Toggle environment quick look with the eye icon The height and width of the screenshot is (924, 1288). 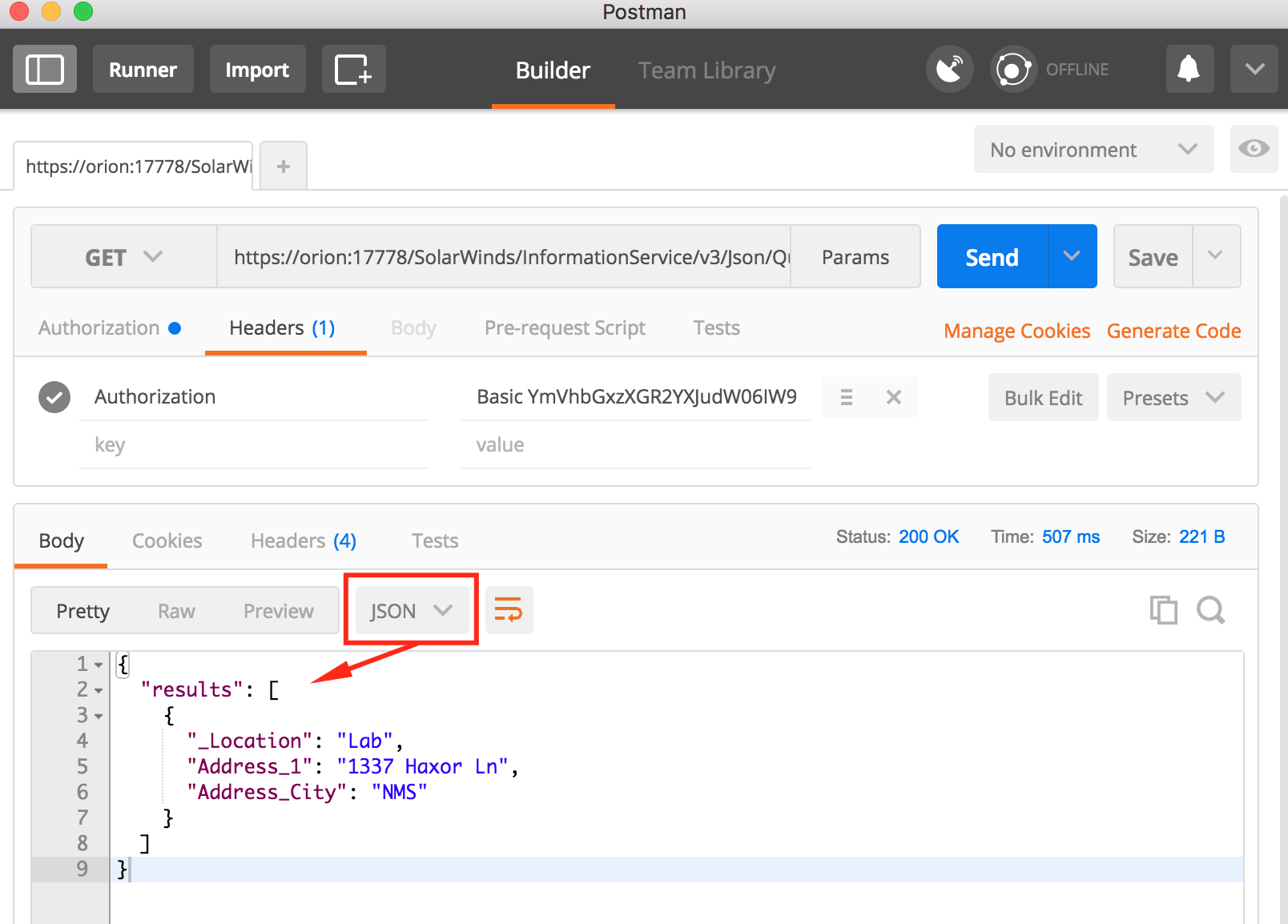(x=1254, y=149)
